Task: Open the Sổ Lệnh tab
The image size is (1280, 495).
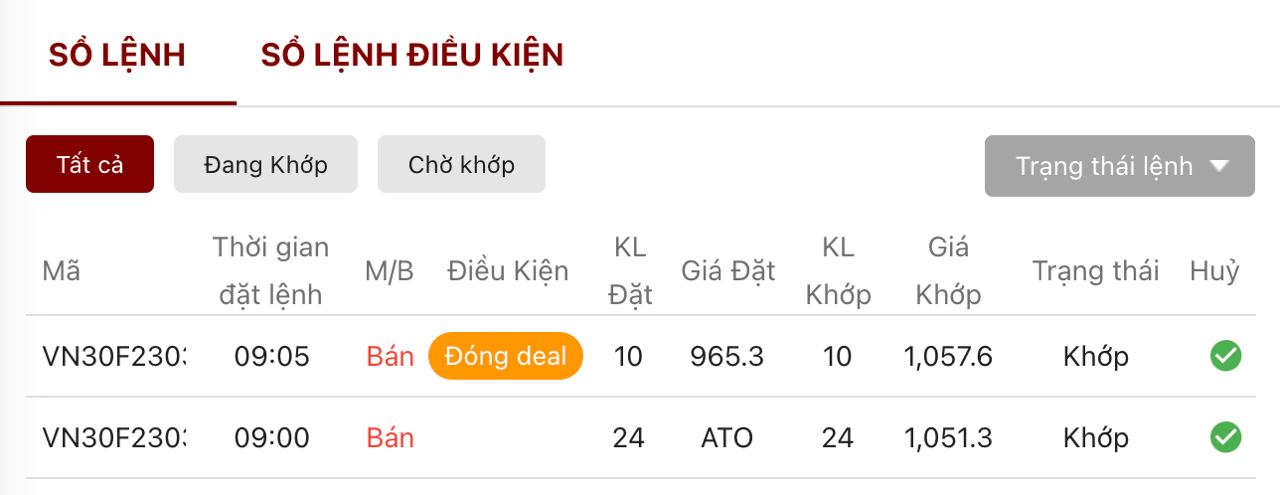Action: (117, 55)
